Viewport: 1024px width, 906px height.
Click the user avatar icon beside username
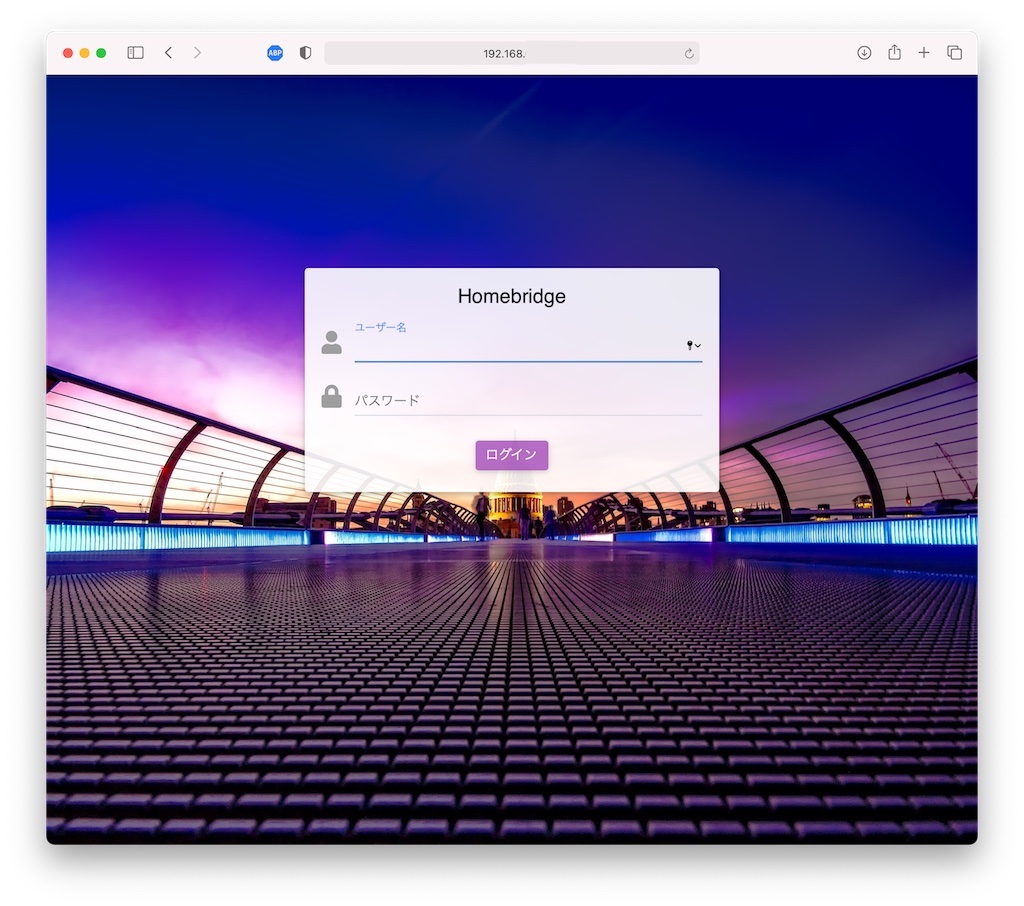pos(331,343)
